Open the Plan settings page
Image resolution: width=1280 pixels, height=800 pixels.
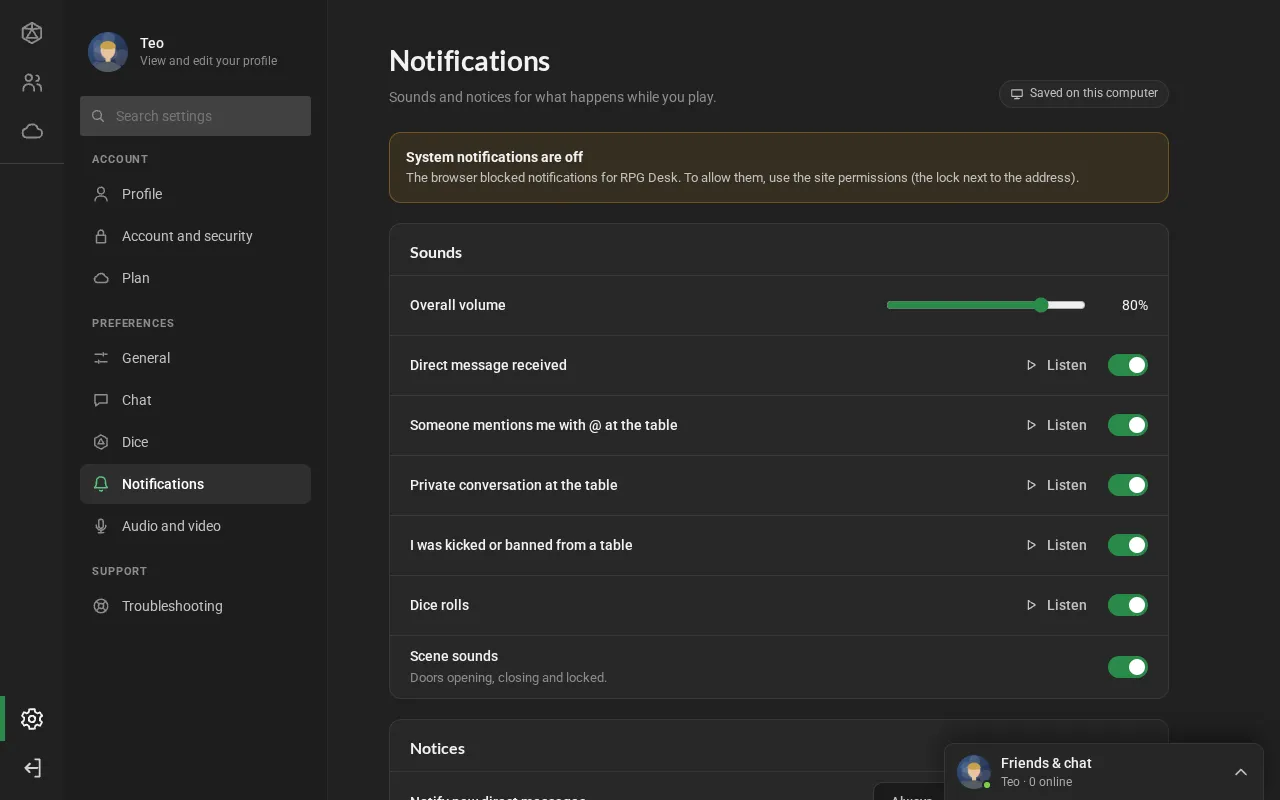pyautogui.click(x=195, y=278)
